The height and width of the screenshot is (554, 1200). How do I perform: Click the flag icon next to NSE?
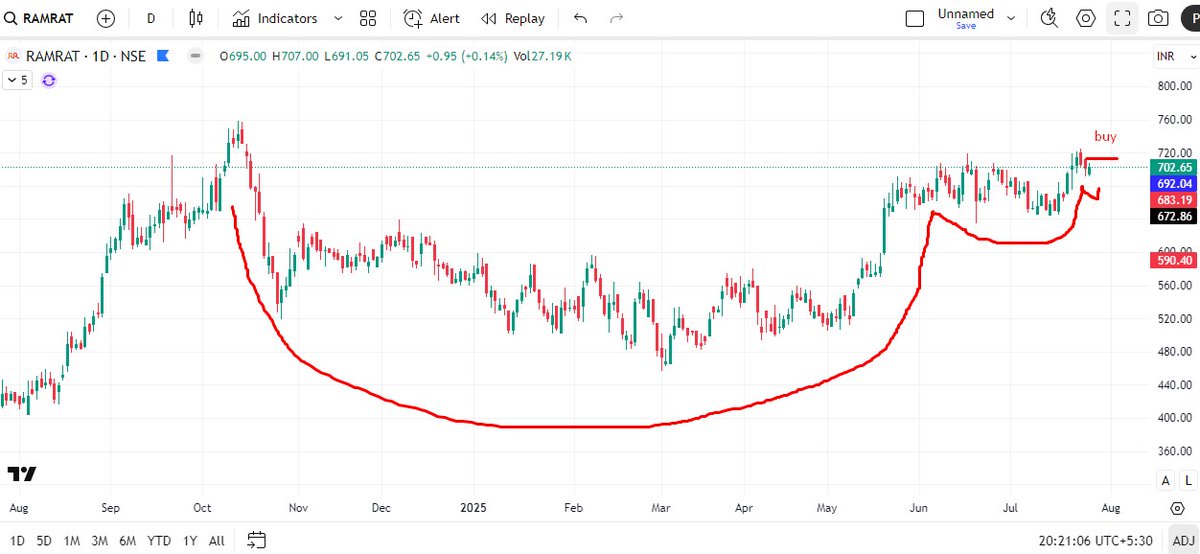(x=162, y=56)
